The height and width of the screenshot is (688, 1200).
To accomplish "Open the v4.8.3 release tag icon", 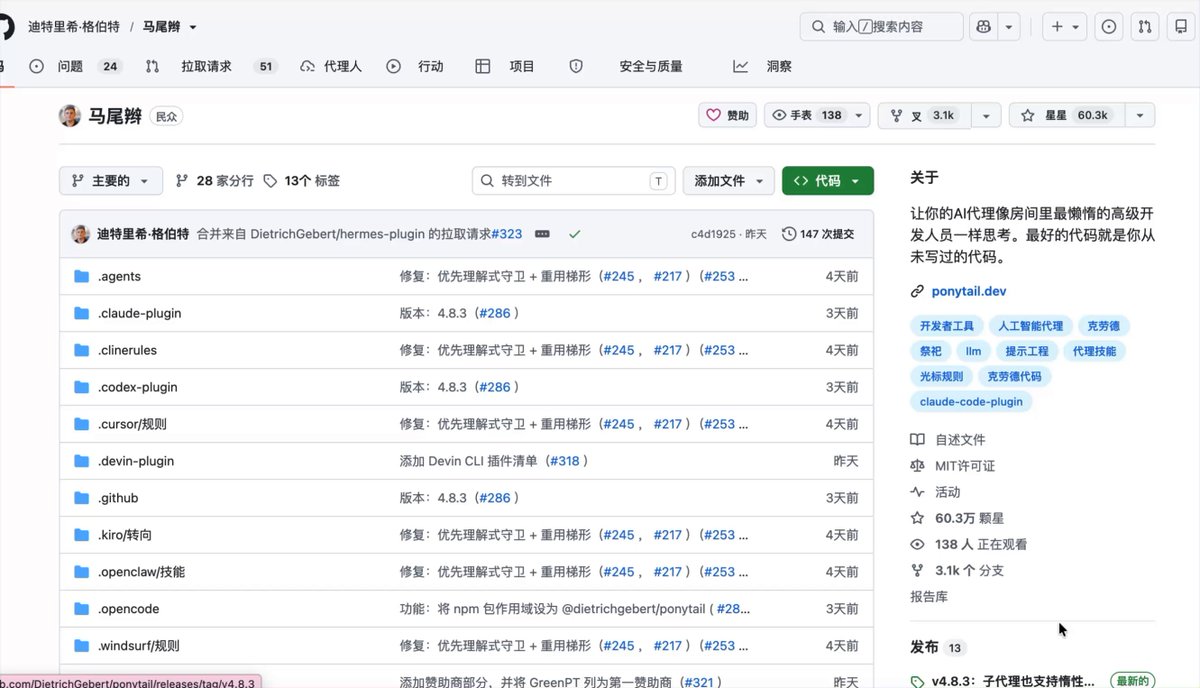I will click(917, 681).
